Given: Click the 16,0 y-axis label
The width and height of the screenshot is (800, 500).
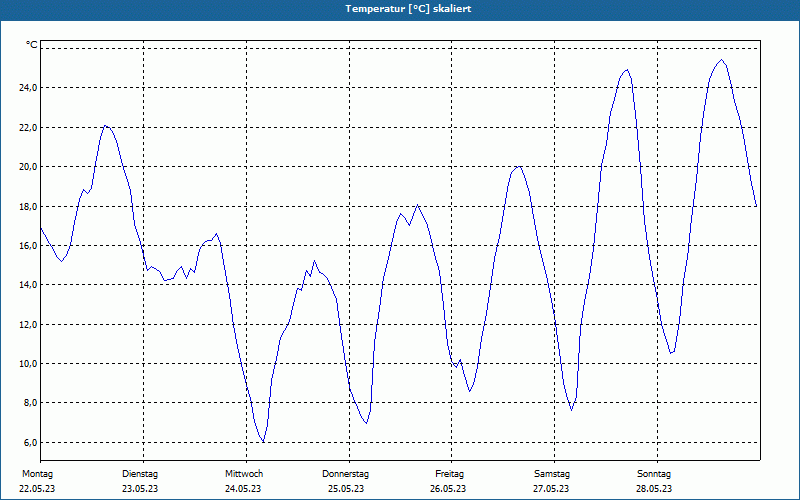Looking at the screenshot, I should pos(28,245).
